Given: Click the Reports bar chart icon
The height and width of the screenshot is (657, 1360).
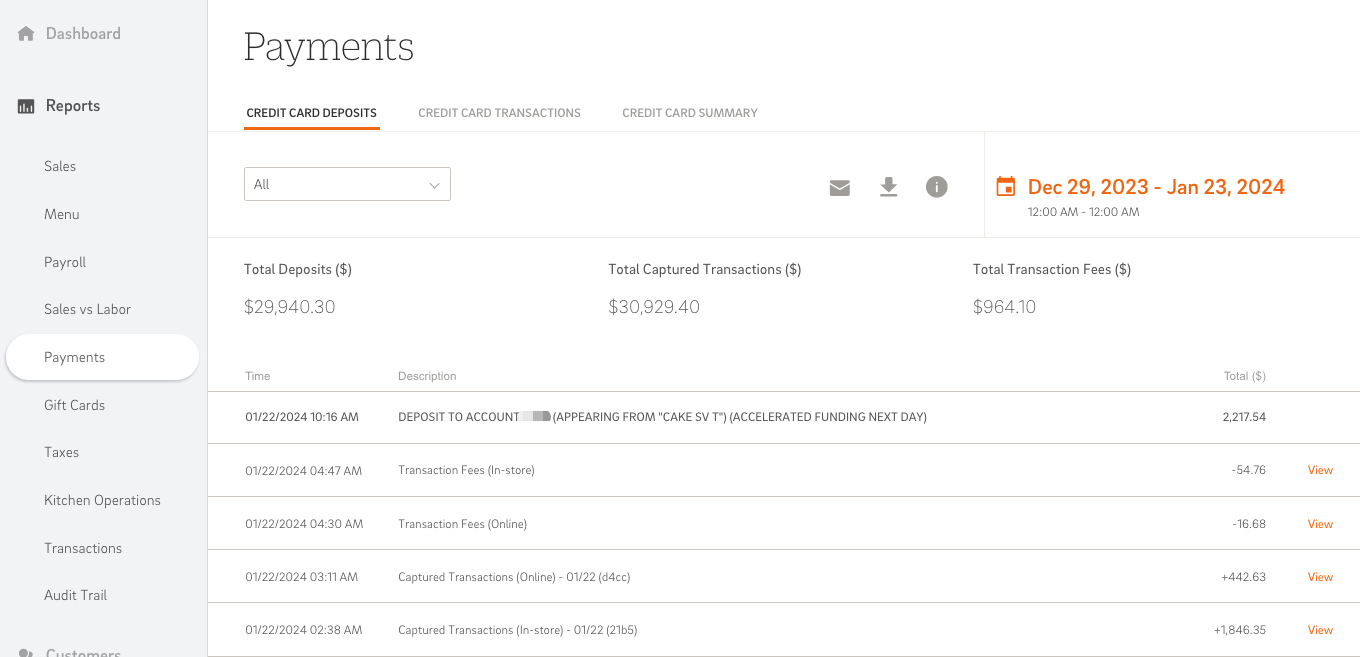Looking at the screenshot, I should coord(26,106).
